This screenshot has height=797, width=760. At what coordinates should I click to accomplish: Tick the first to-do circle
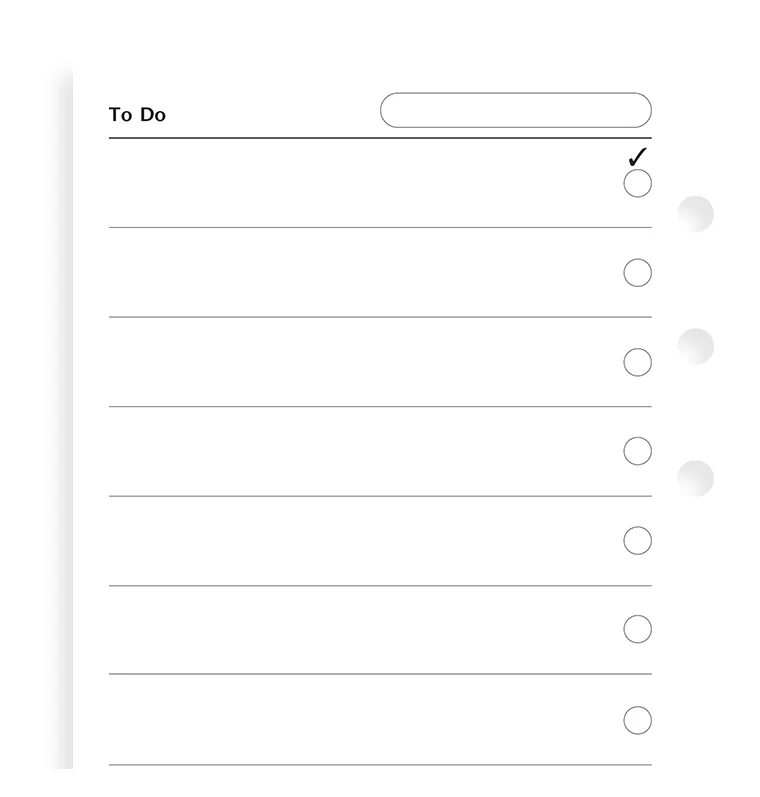pos(637,184)
